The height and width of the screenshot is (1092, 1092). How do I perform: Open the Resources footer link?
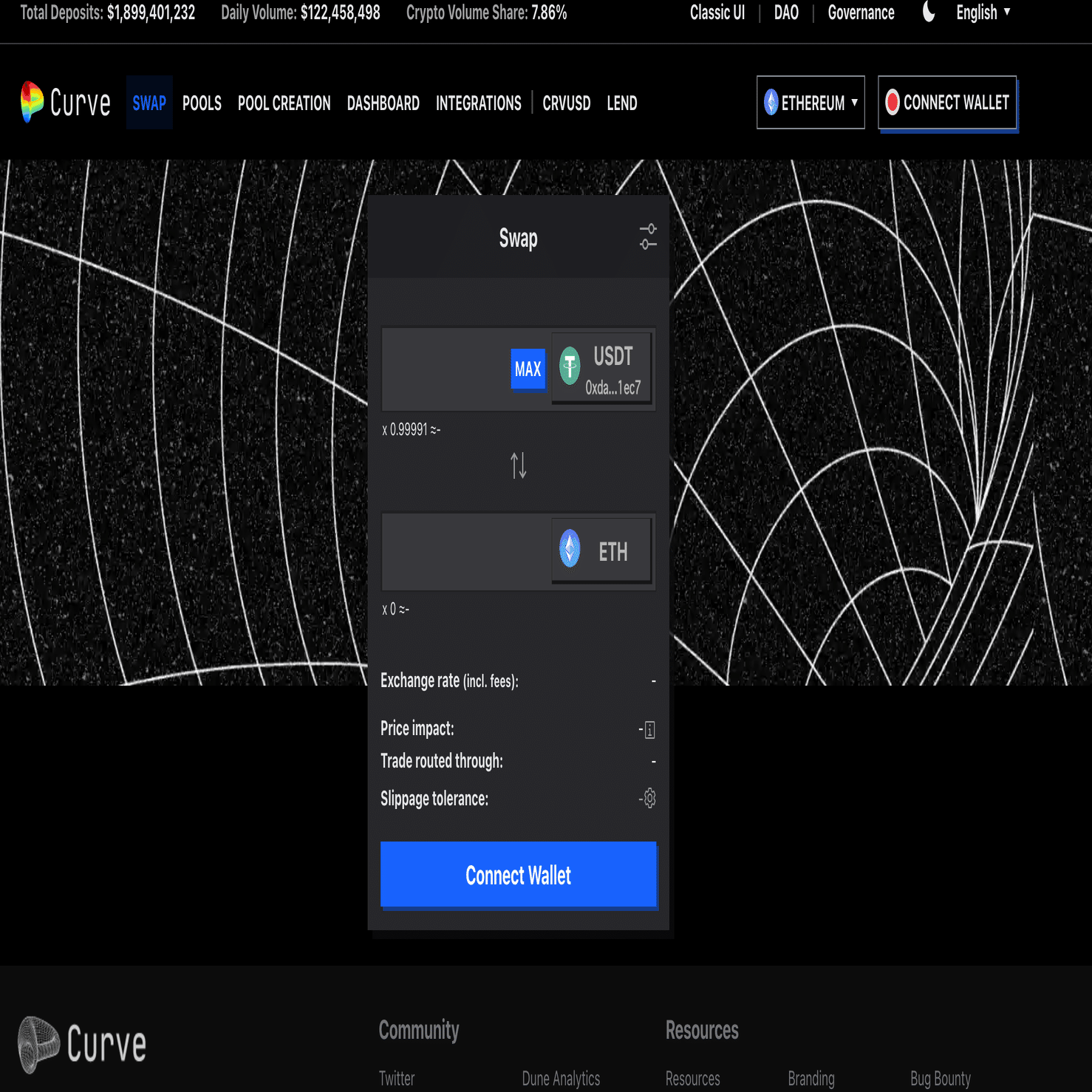[x=692, y=1078]
